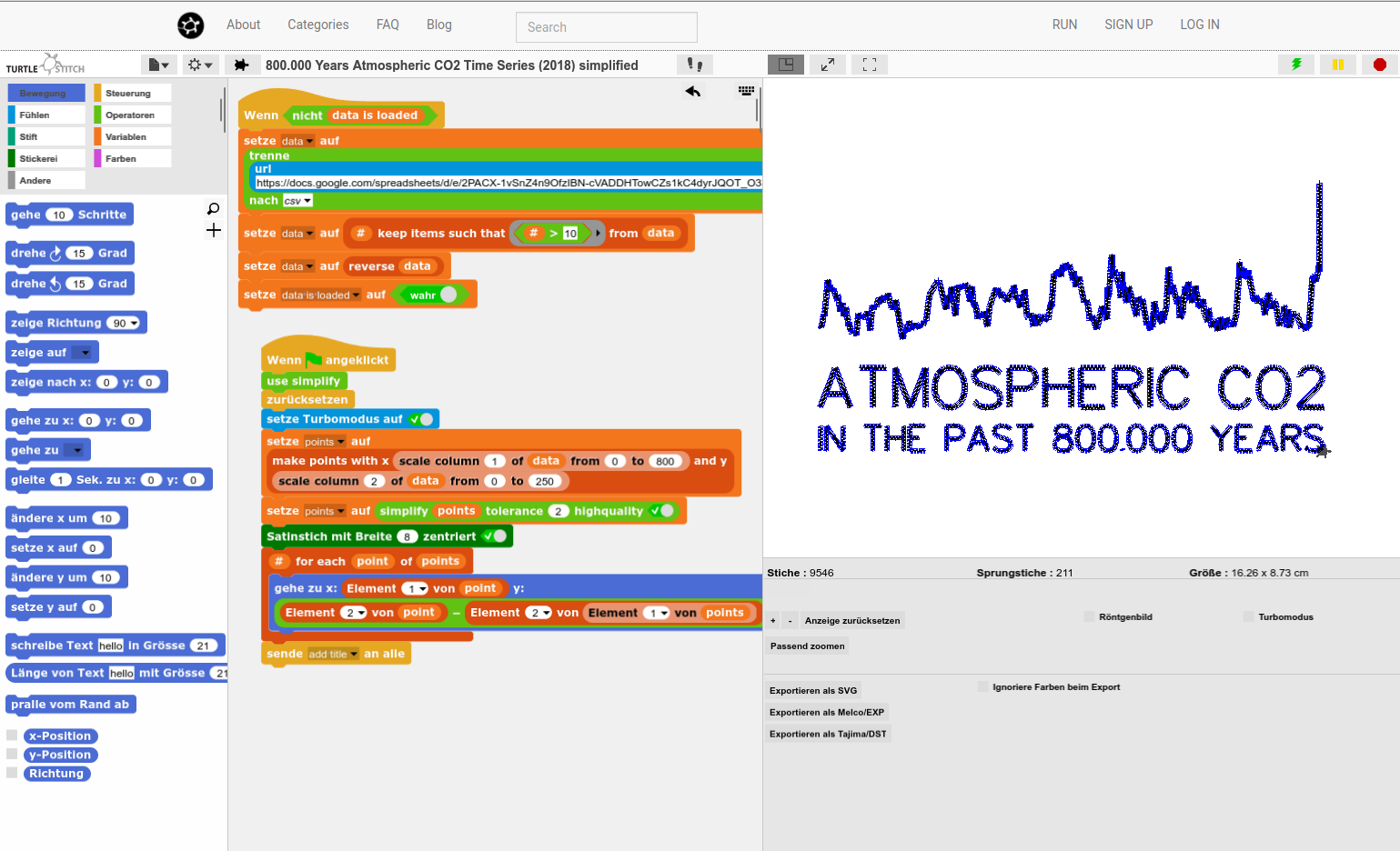Toggle the Turbomodus checkbox

coord(1249,616)
